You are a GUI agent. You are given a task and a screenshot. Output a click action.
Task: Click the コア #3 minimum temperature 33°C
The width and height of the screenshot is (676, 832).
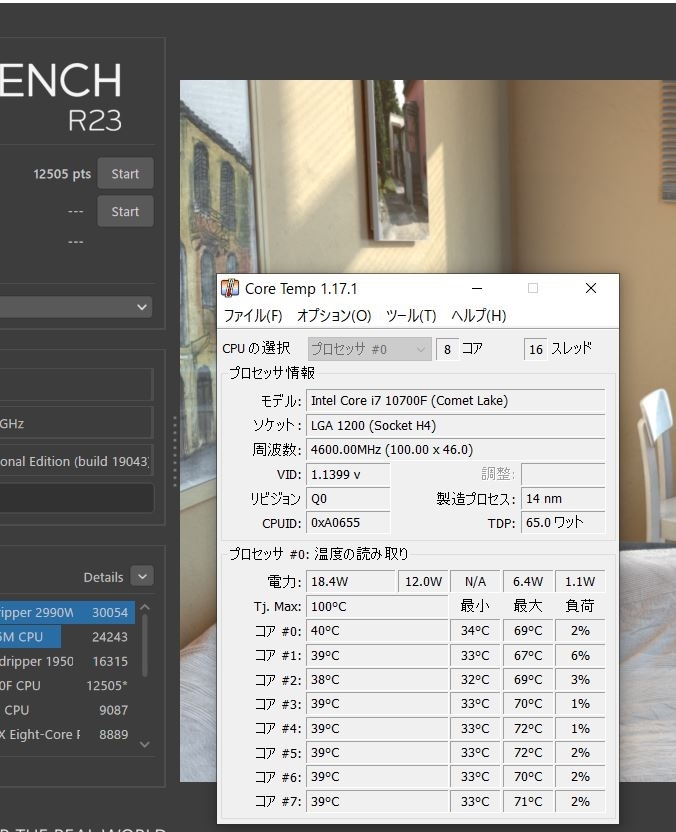pos(475,704)
